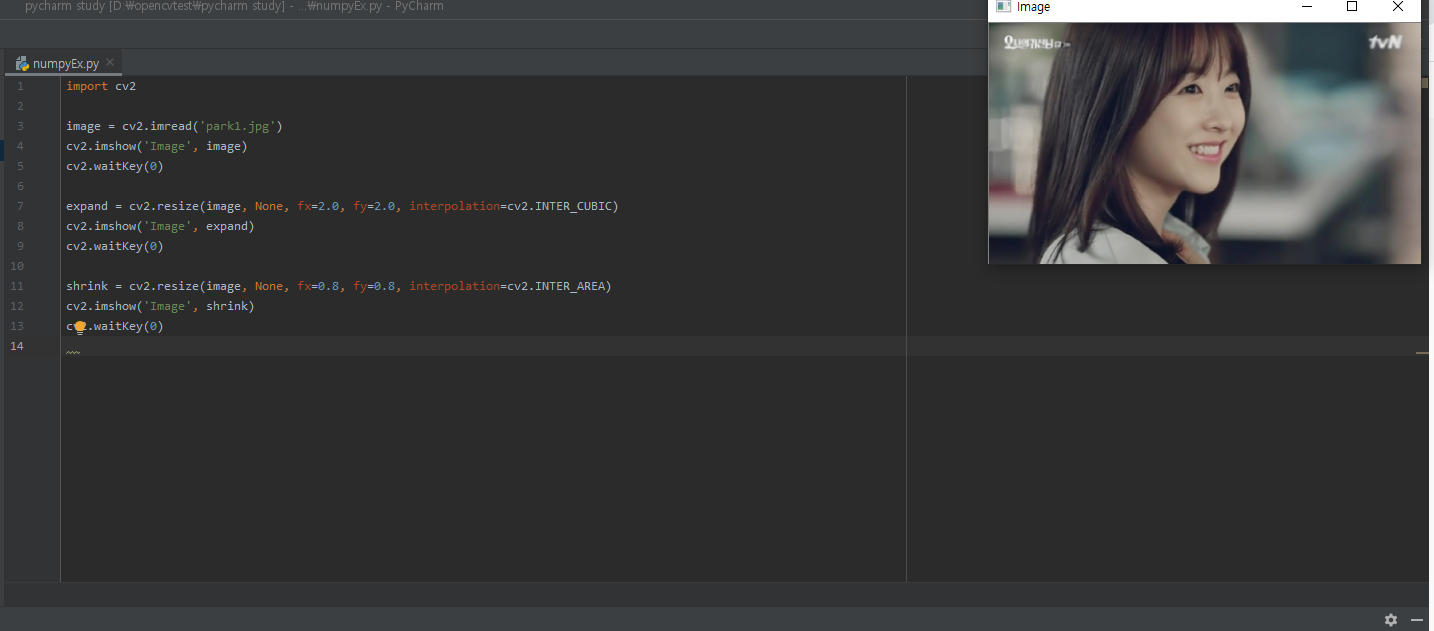The image size is (1434, 631).
Task: Select the numpyEx.py tab
Action: click(x=66, y=63)
